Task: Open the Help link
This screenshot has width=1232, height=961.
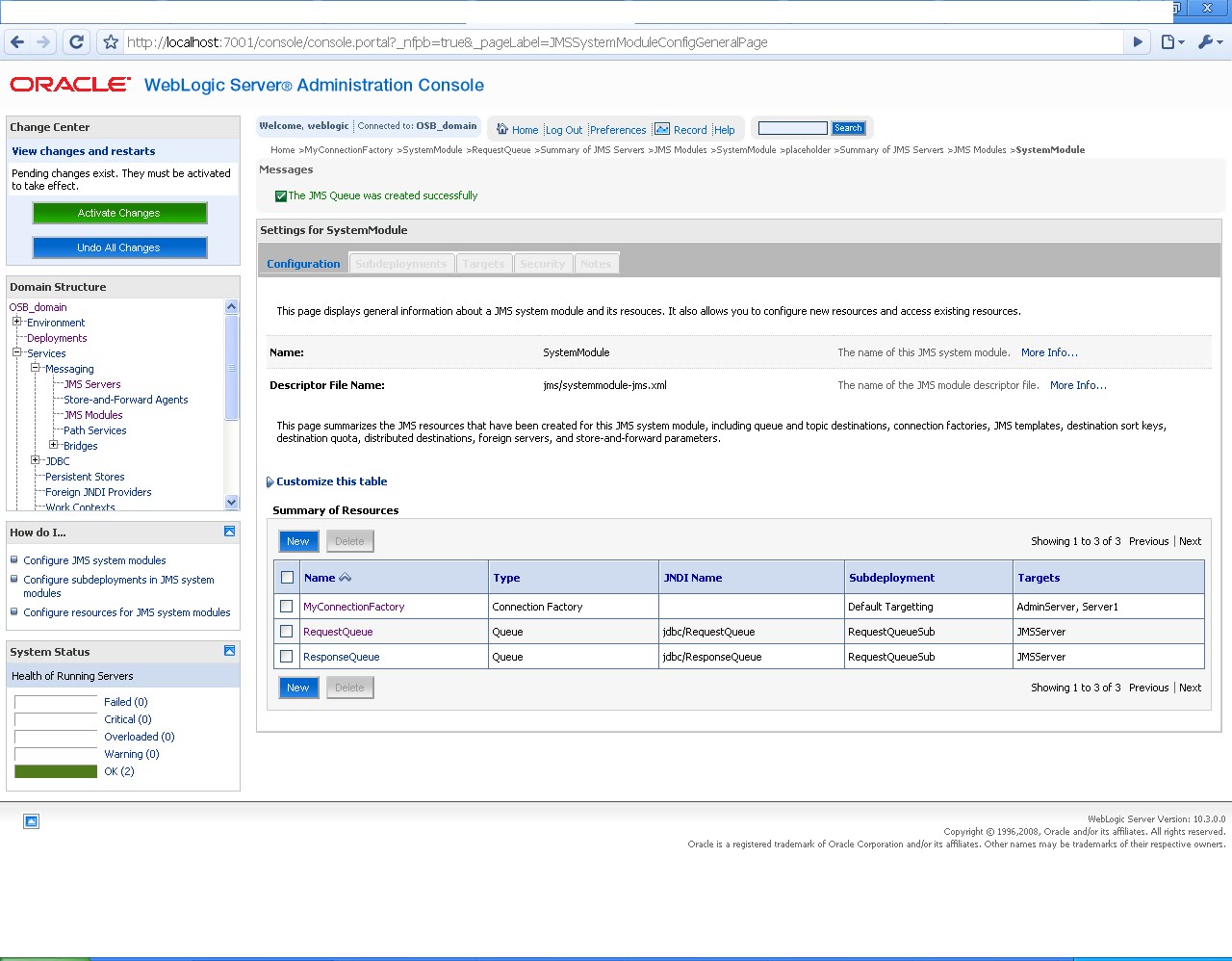Action: pyautogui.click(x=725, y=130)
